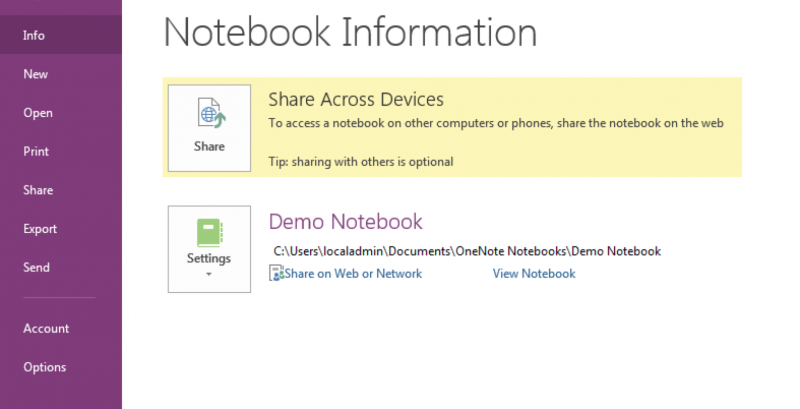
Task: Click the Share Across Devices heading
Action: [356, 100]
